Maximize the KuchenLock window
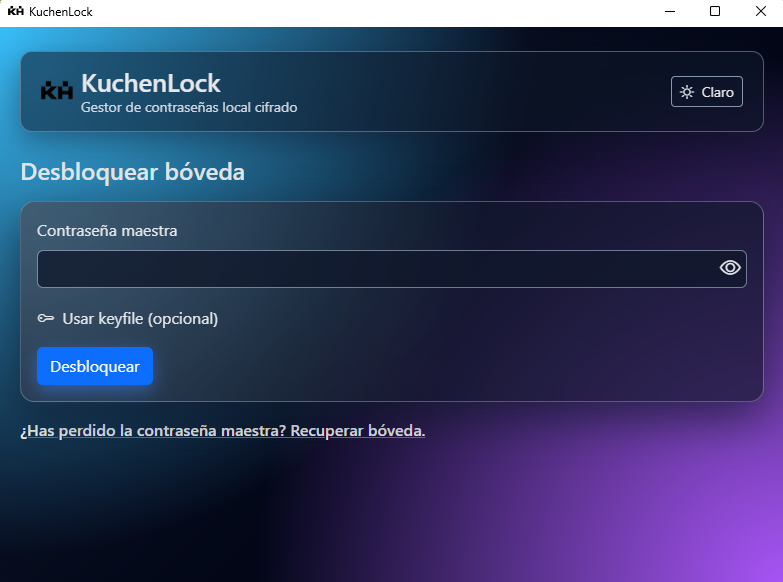 point(715,12)
